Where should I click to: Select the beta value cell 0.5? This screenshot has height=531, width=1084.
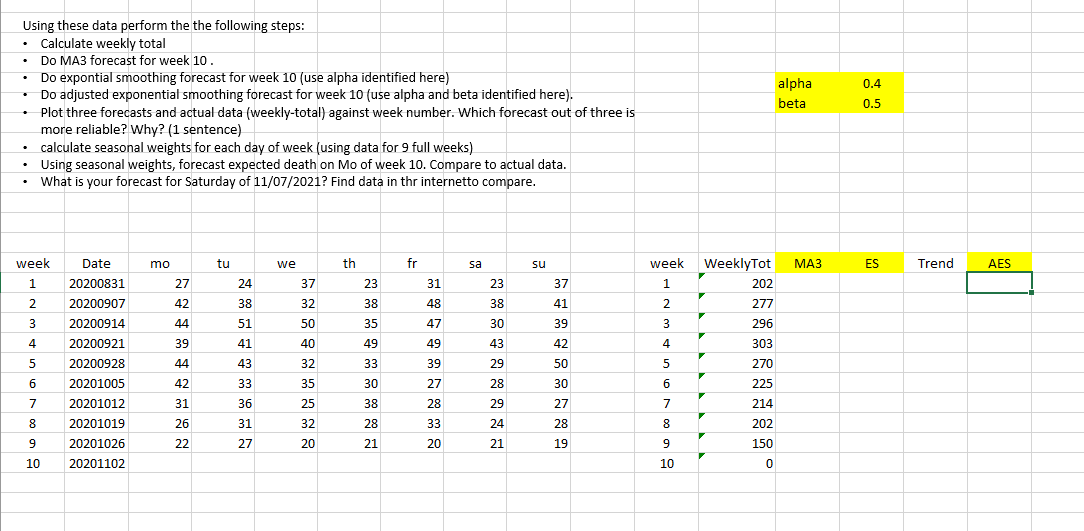point(872,104)
